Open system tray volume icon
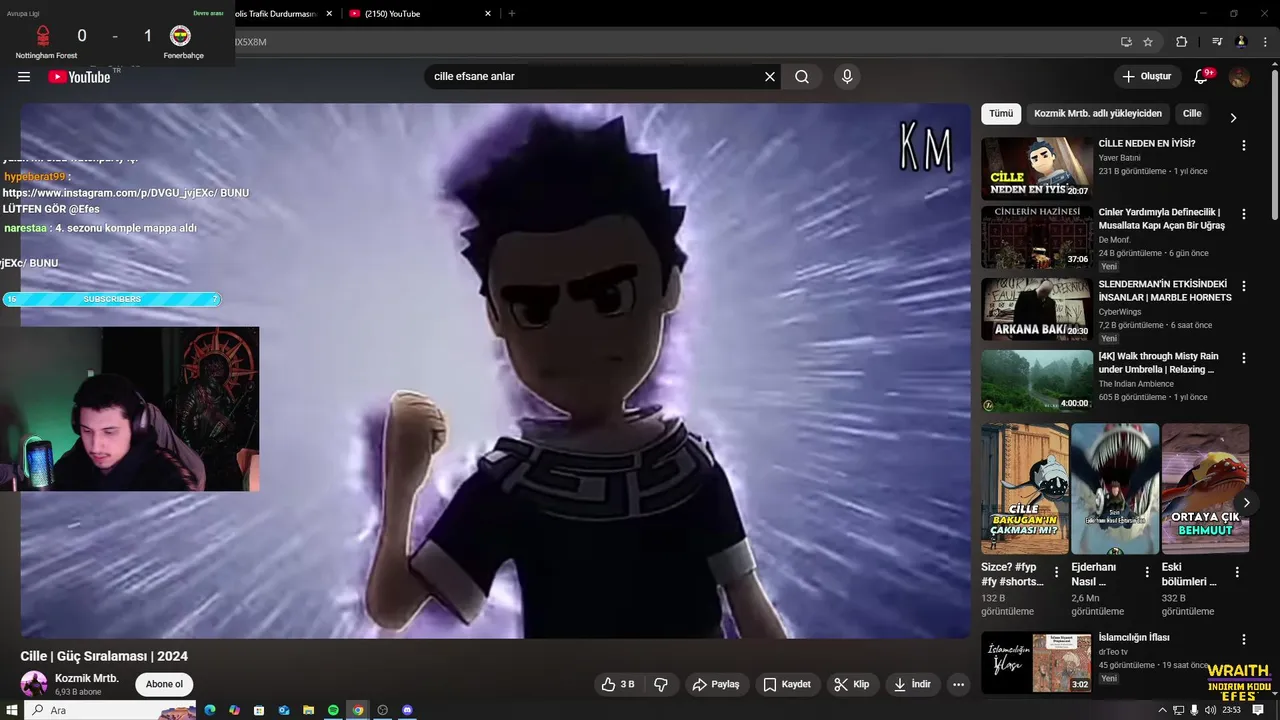 point(1210,710)
